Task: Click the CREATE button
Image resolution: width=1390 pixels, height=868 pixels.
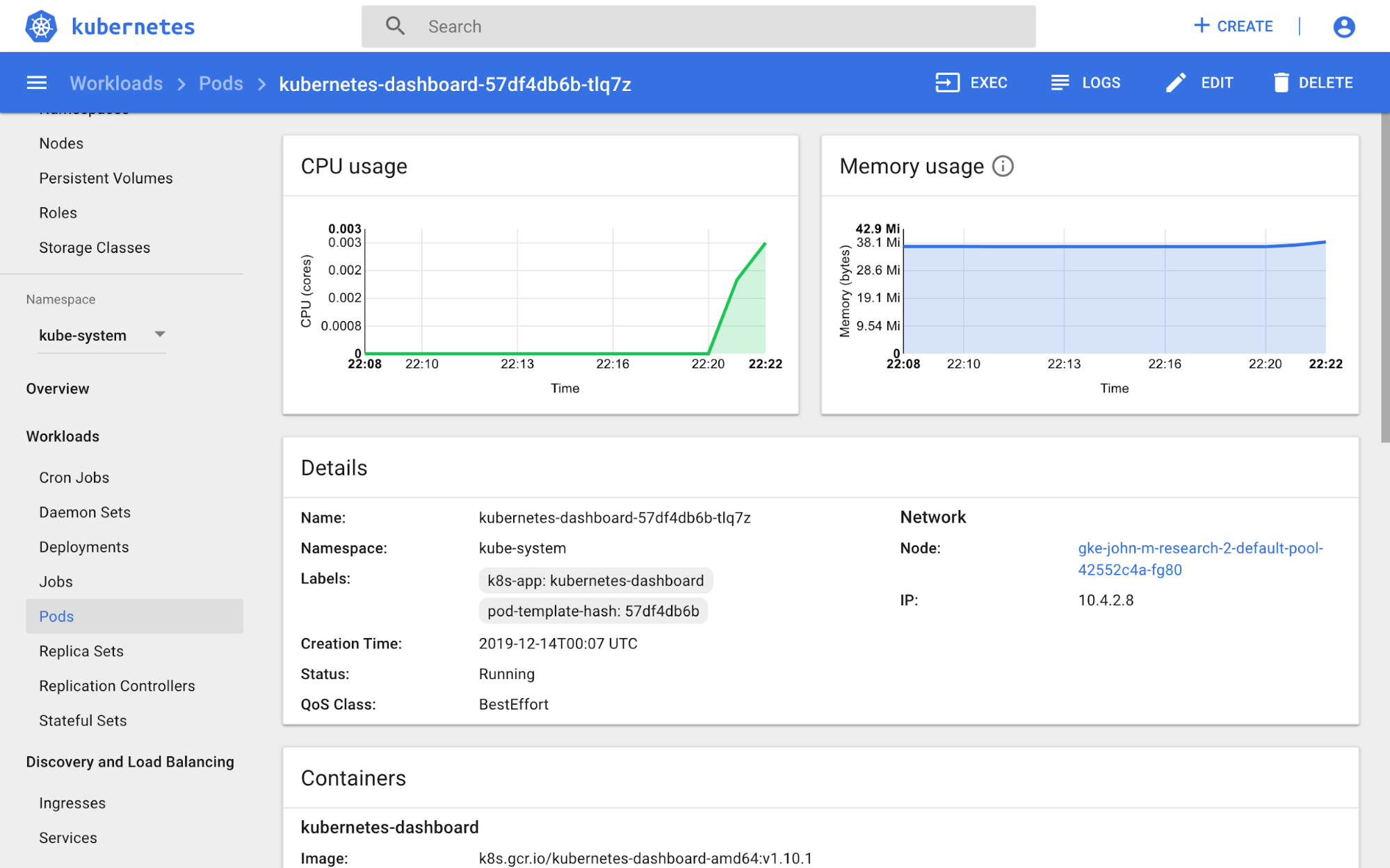Action: [x=1234, y=26]
